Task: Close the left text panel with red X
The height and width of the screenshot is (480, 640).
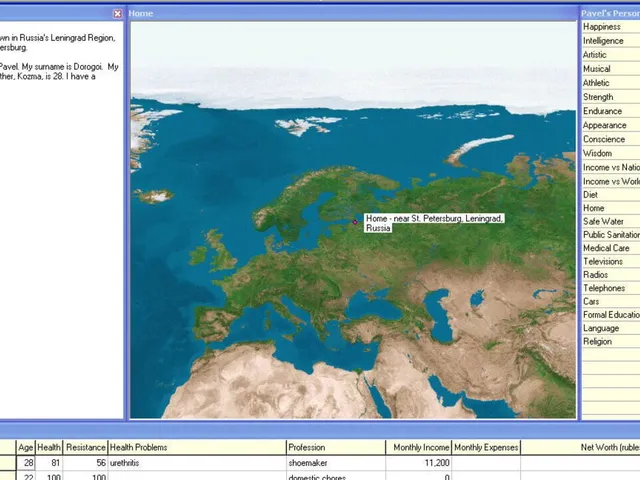Action: pyautogui.click(x=118, y=14)
